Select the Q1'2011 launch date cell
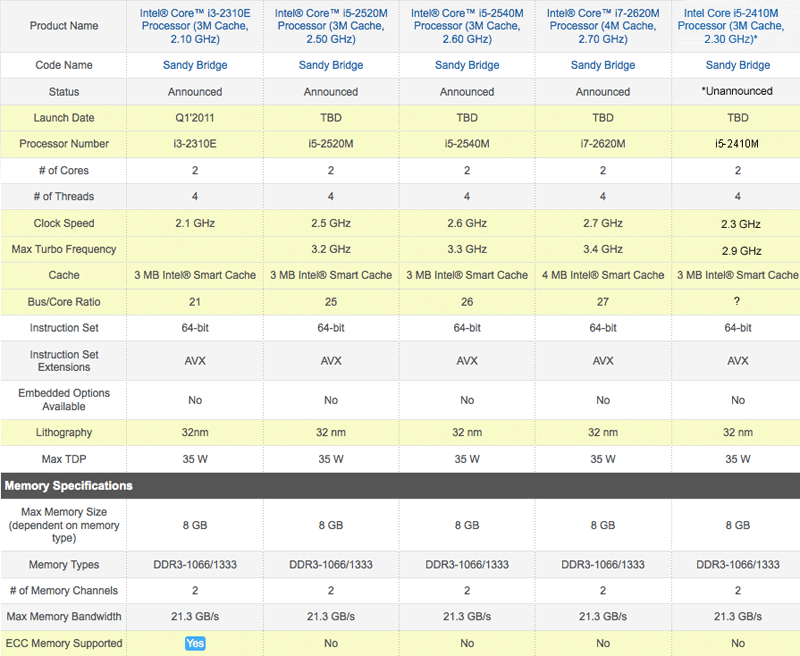The height and width of the screenshot is (656, 800). point(195,118)
